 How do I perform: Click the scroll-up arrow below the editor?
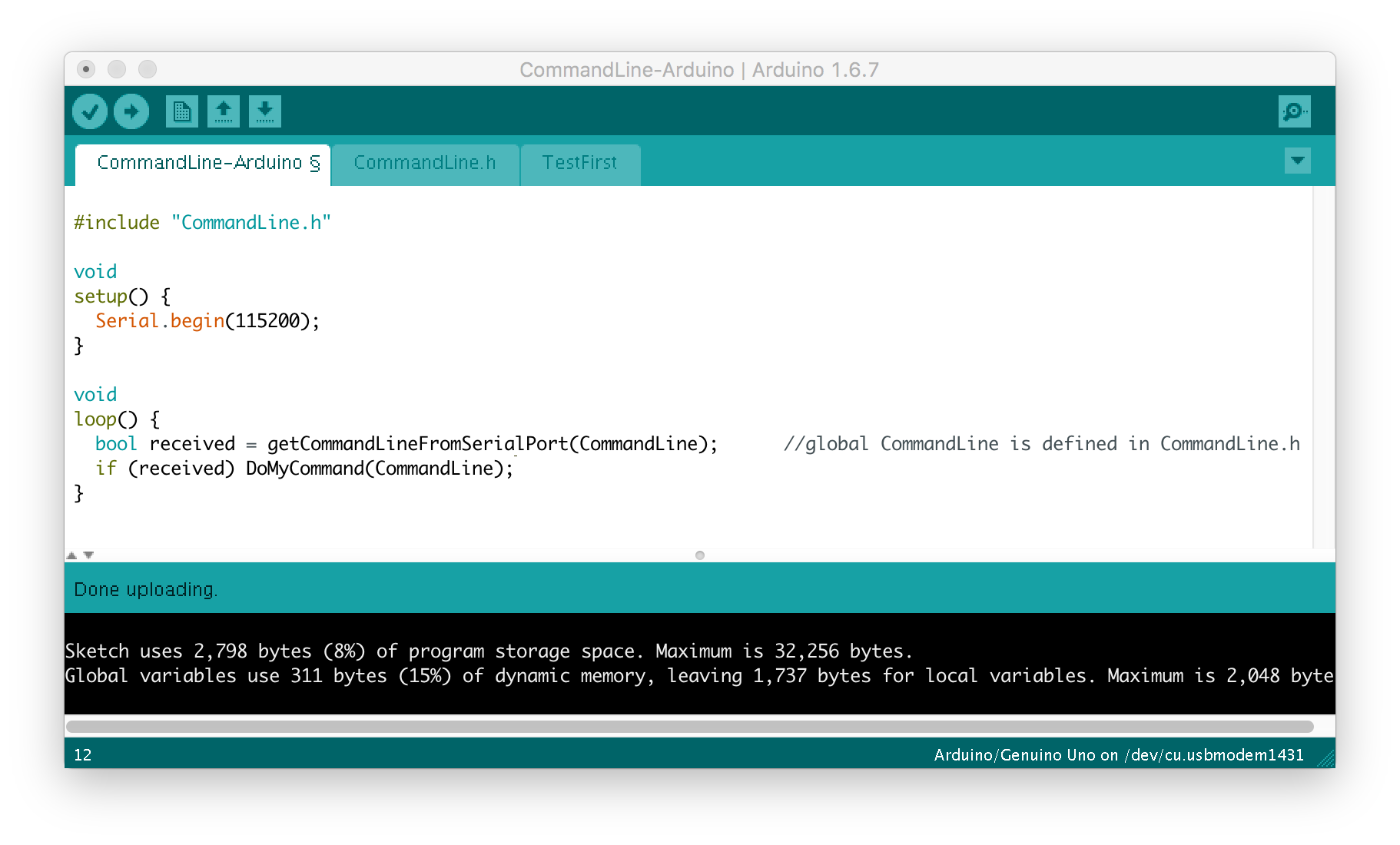[x=71, y=554]
